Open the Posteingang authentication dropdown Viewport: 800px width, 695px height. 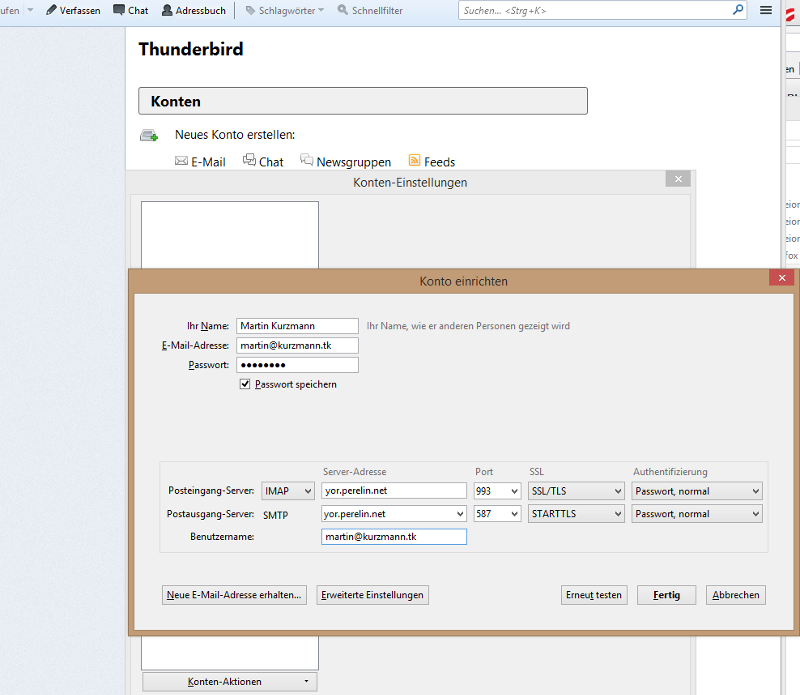[x=697, y=491]
